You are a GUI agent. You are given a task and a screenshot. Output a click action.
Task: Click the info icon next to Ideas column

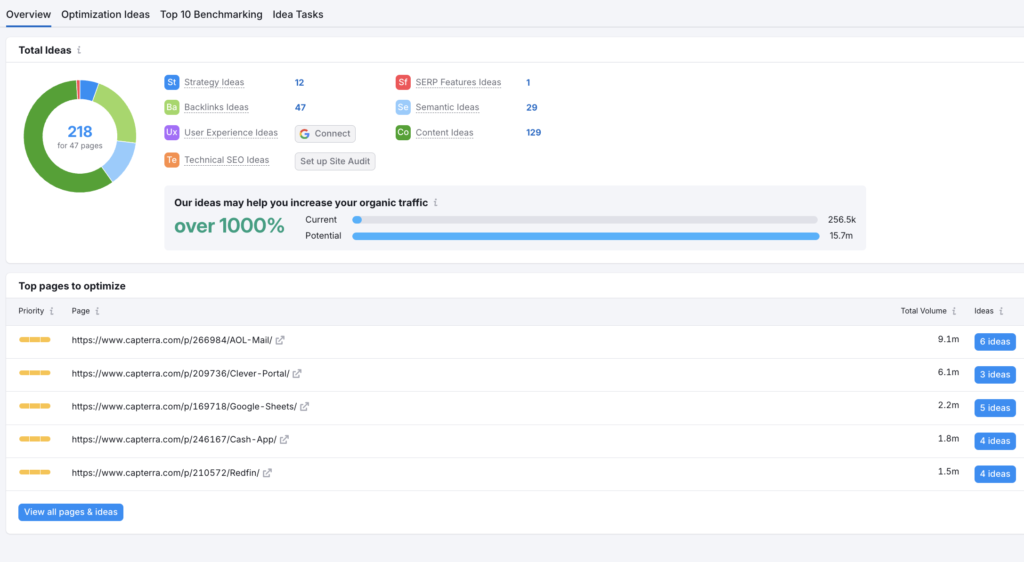1001,311
